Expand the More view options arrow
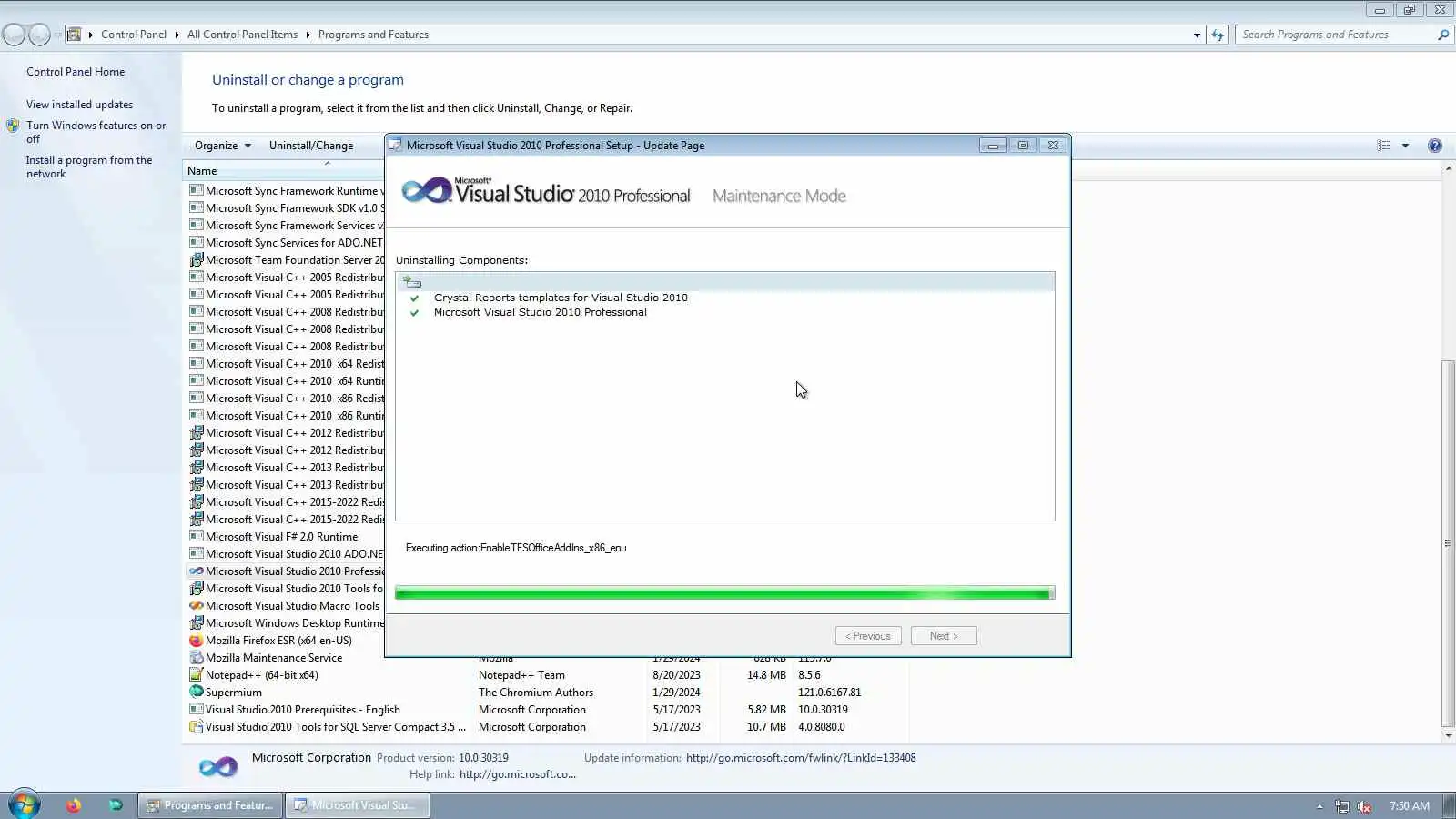This screenshot has height=819, width=1456. [x=1405, y=146]
